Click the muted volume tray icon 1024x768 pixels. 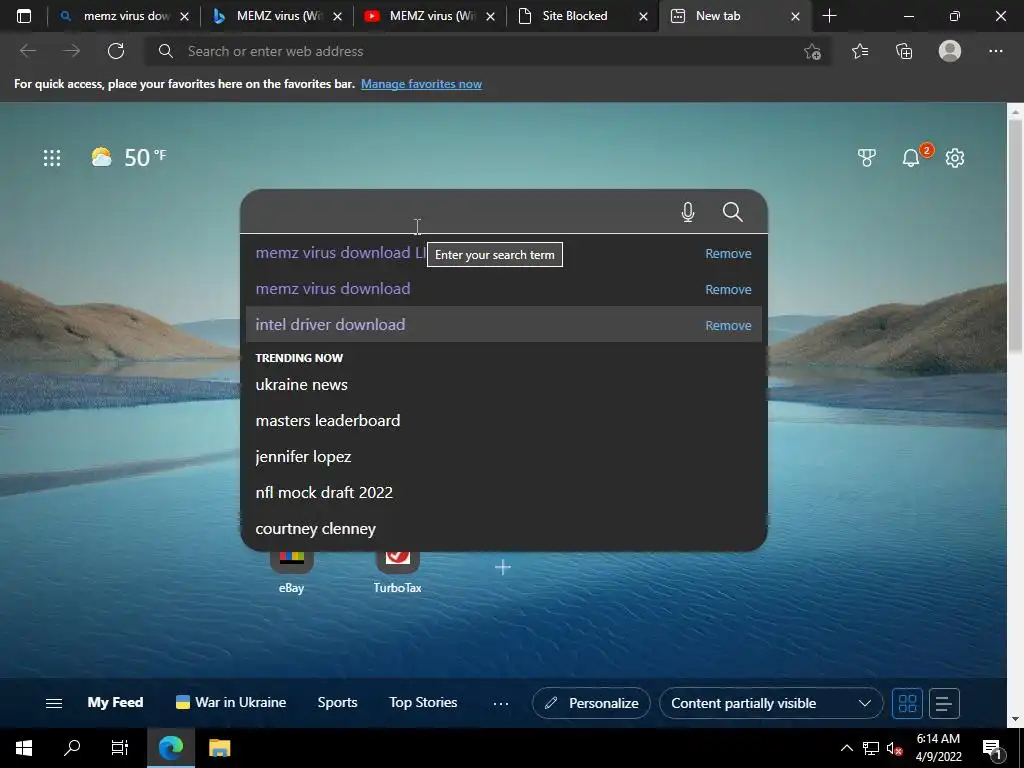(894, 748)
